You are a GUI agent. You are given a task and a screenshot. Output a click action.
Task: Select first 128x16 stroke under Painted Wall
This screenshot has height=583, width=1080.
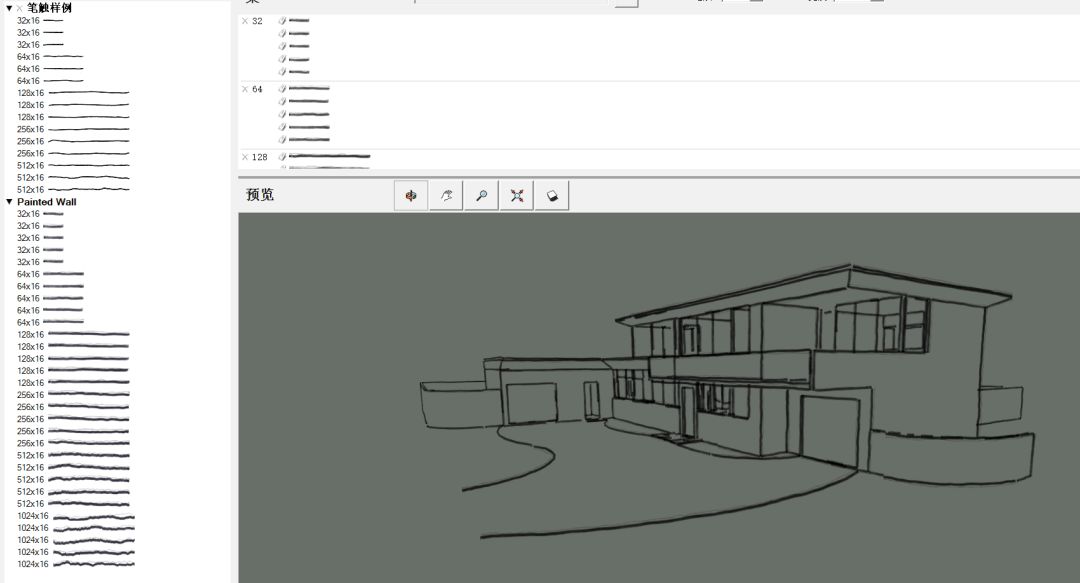coord(73,334)
